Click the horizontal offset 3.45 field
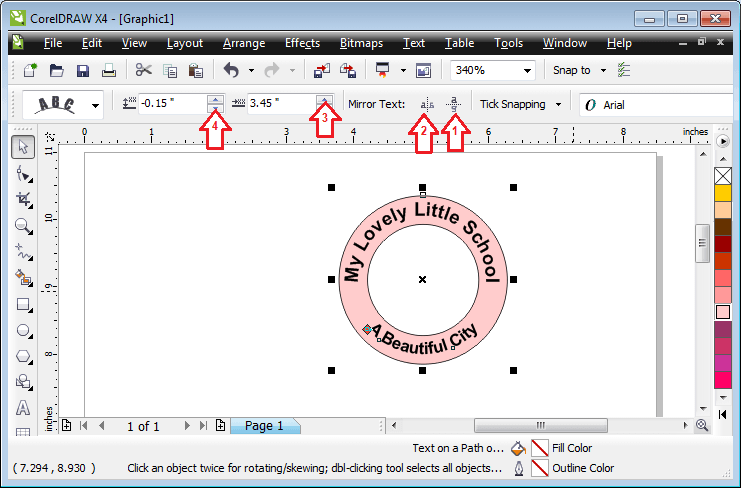 click(x=280, y=104)
